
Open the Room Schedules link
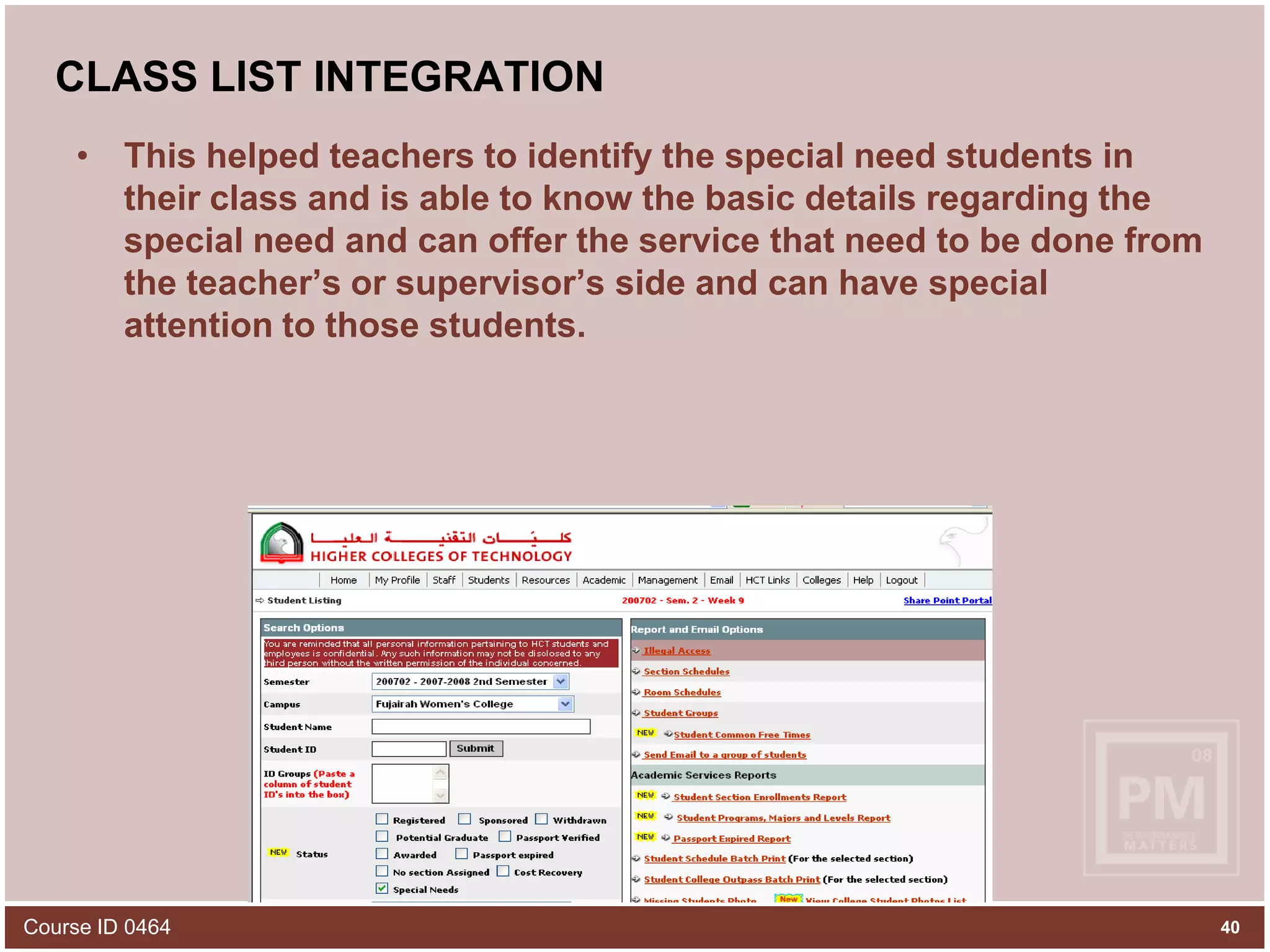tap(682, 692)
